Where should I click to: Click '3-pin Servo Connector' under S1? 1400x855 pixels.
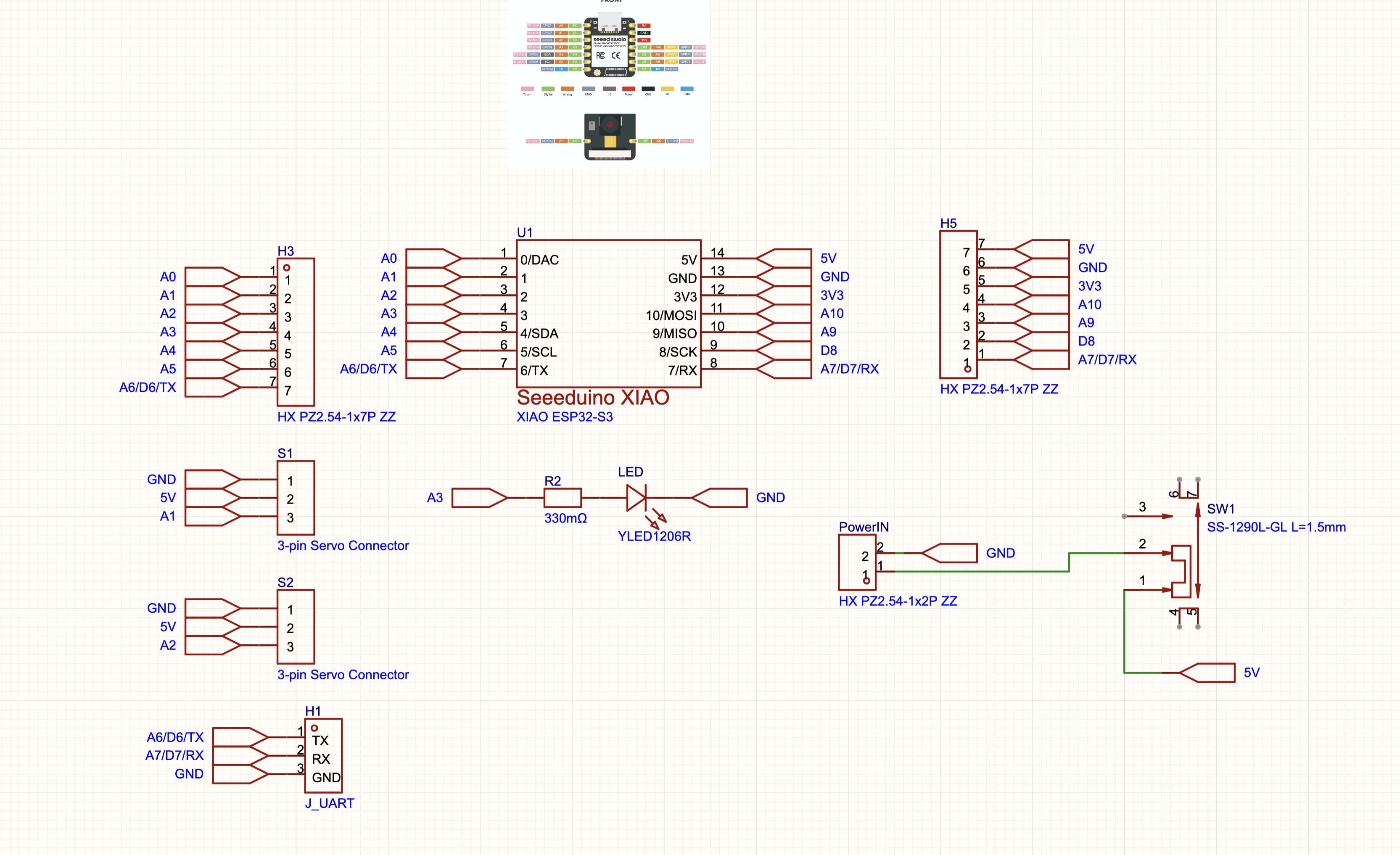coord(343,546)
